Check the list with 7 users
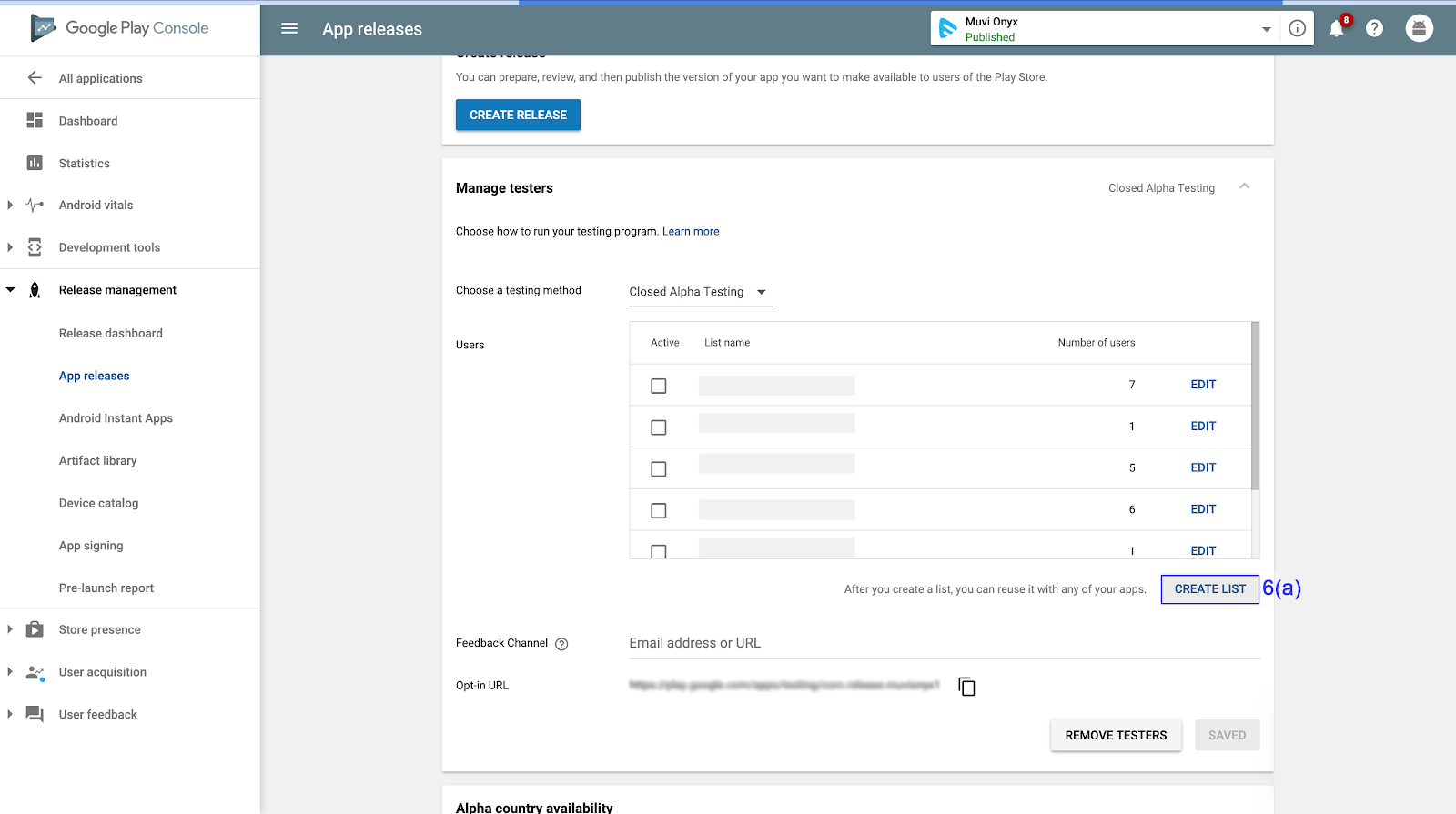Viewport: 1456px width, 814px height. [x=659, y=386]
